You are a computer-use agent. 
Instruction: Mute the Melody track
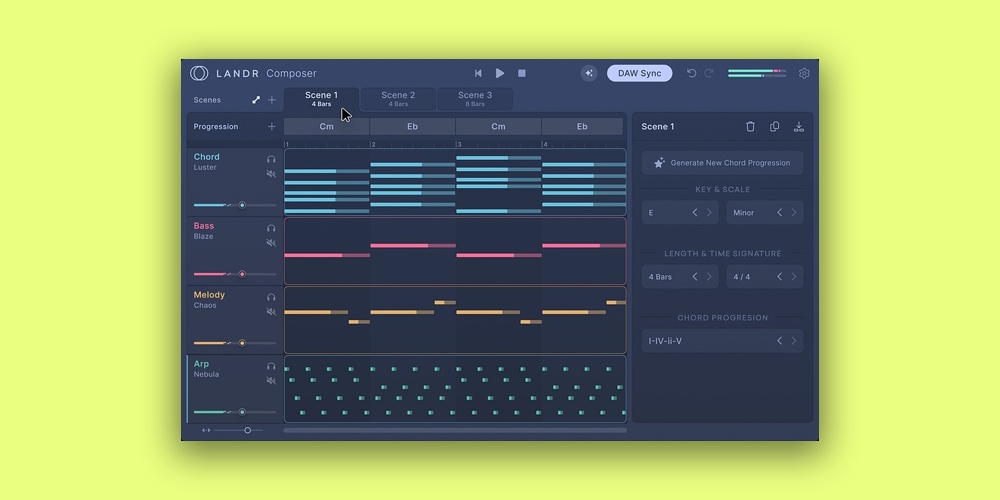(x=271, y=312)
